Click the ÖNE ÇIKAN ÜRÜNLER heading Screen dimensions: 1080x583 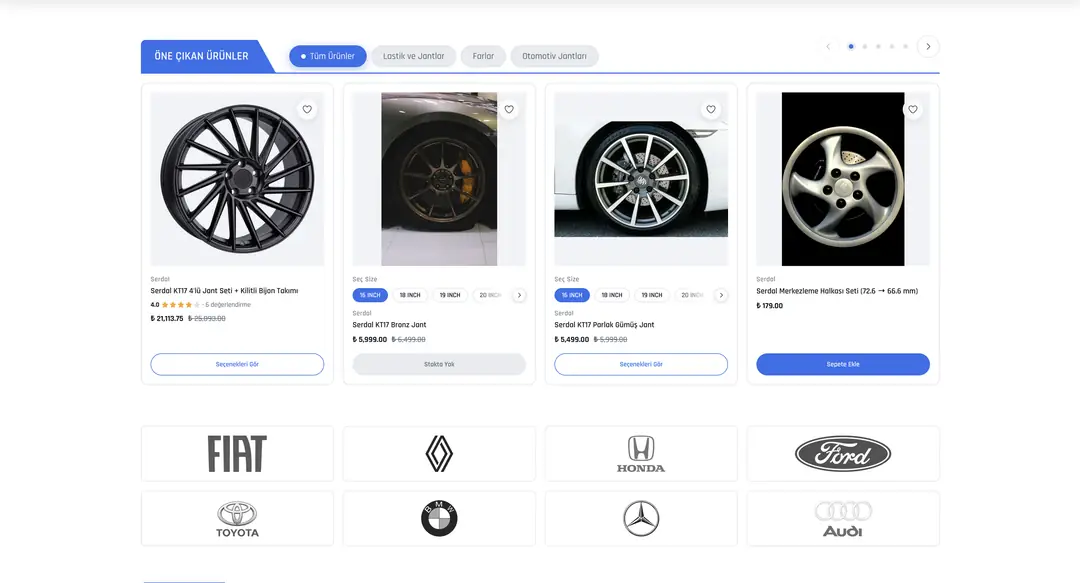click(201, 56)
